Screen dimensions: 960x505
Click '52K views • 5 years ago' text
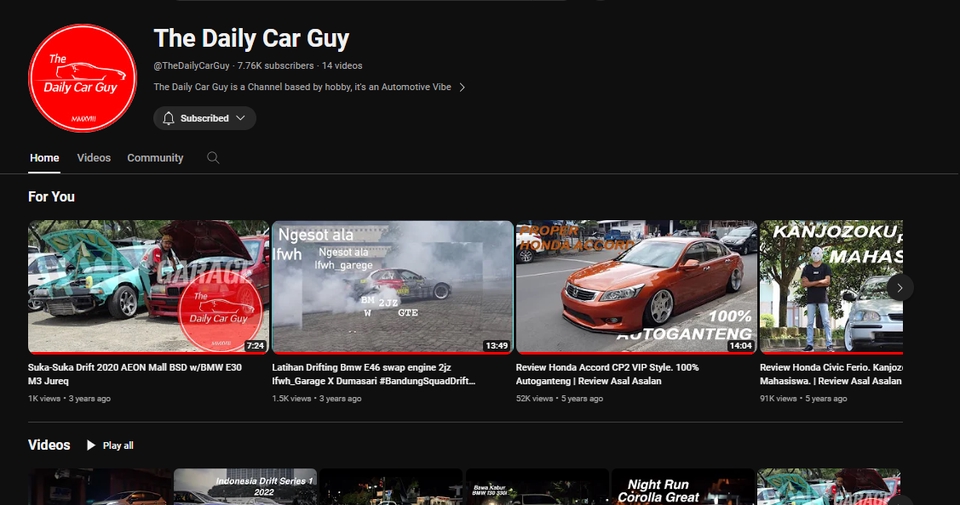point(560,398)
